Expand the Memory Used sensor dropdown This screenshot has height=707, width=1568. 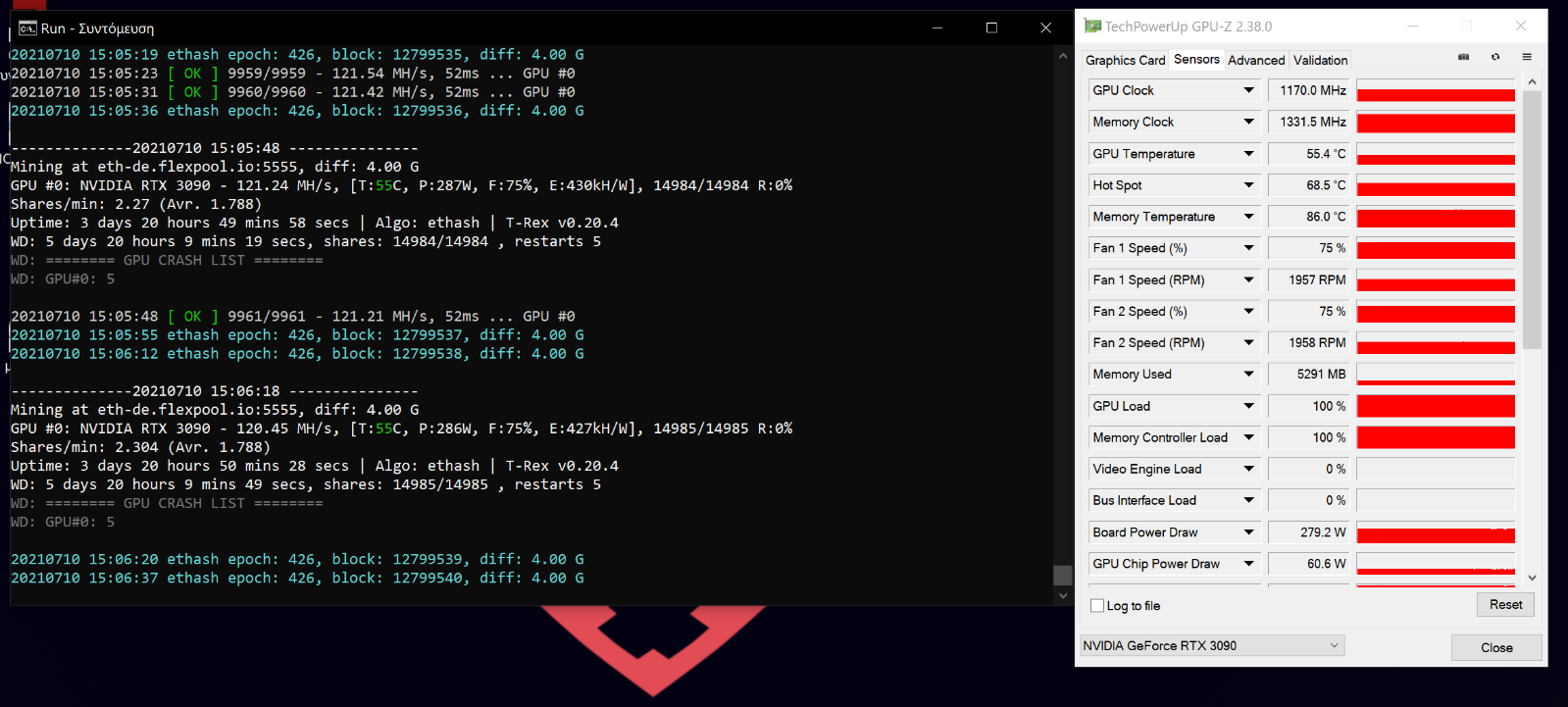click(1248, 374)
